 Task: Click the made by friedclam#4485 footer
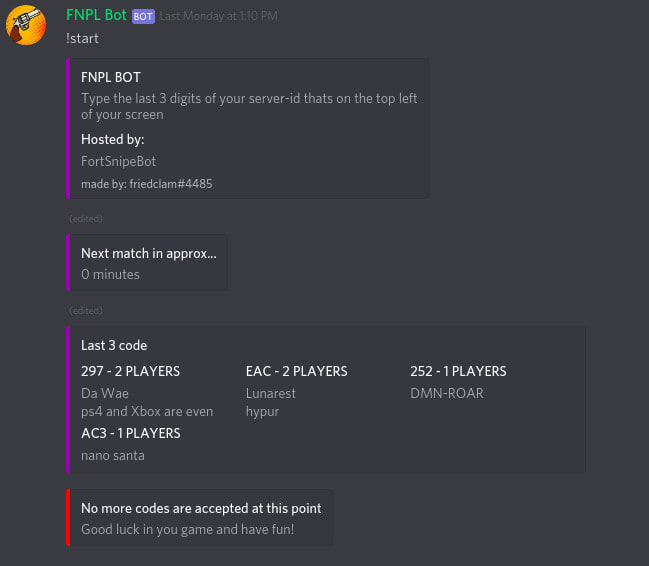point(147,184)
